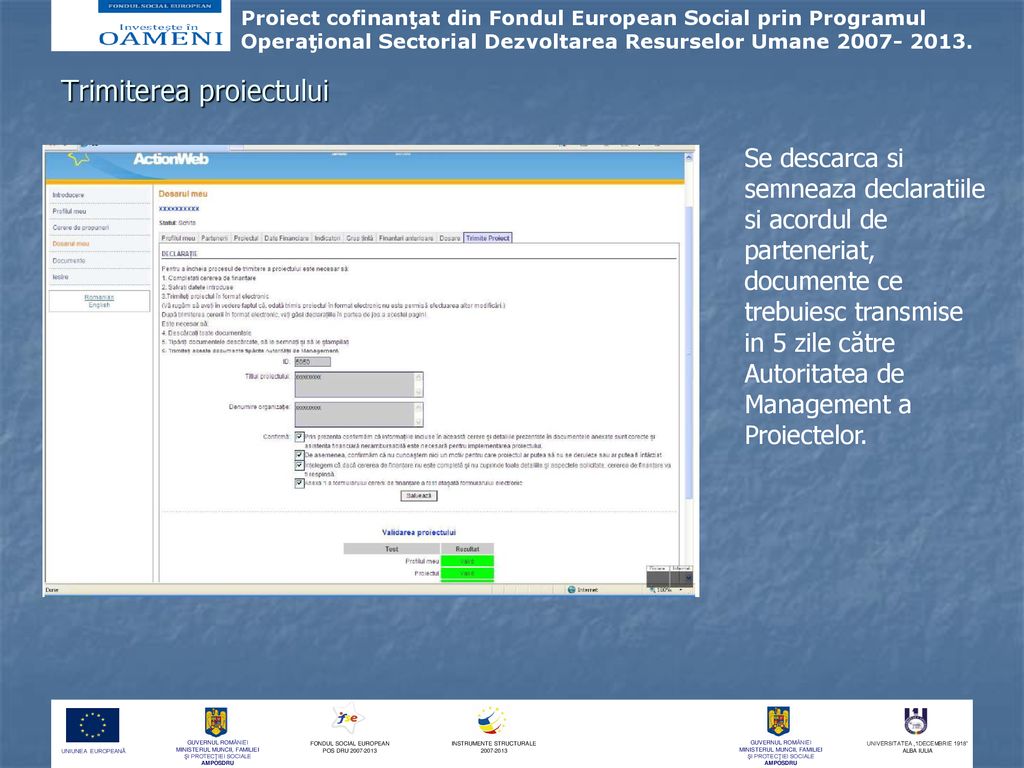Click Iesire to log out
Screen dimensions: 1024x768
click(x=60, y=277)
